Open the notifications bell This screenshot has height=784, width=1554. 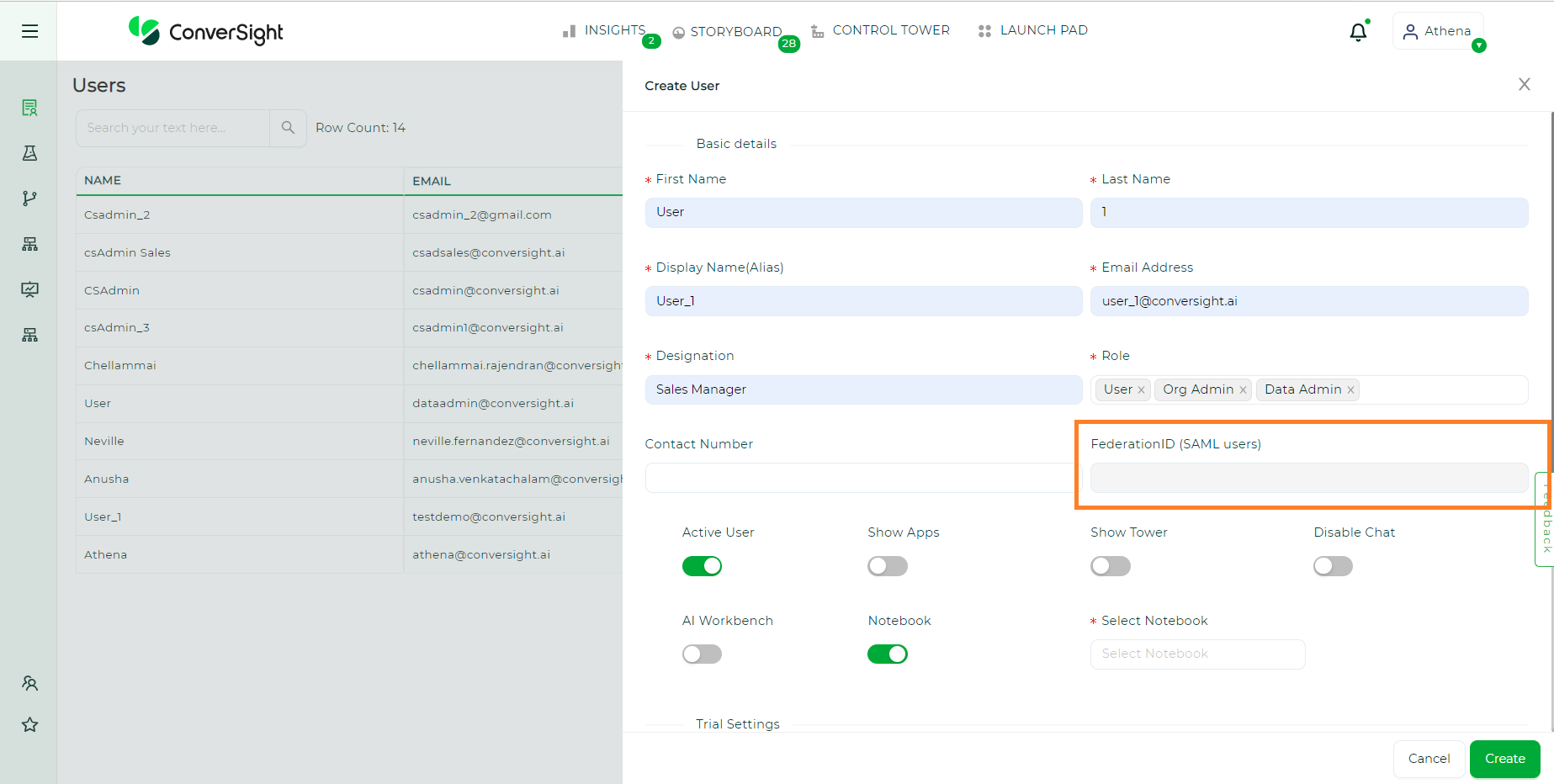[1358, 31]
